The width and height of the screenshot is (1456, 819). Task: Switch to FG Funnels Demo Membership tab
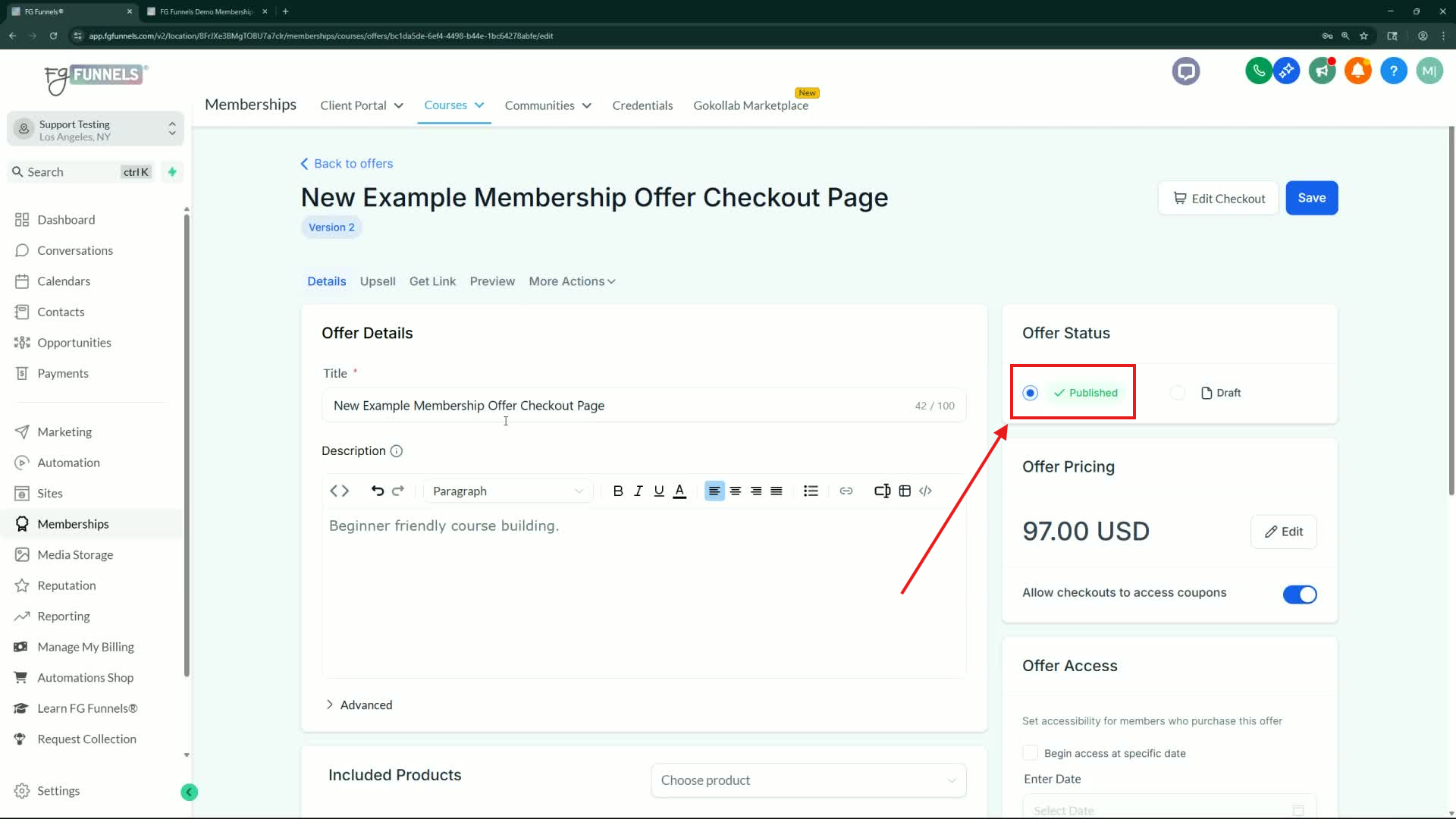pos(206,11)
